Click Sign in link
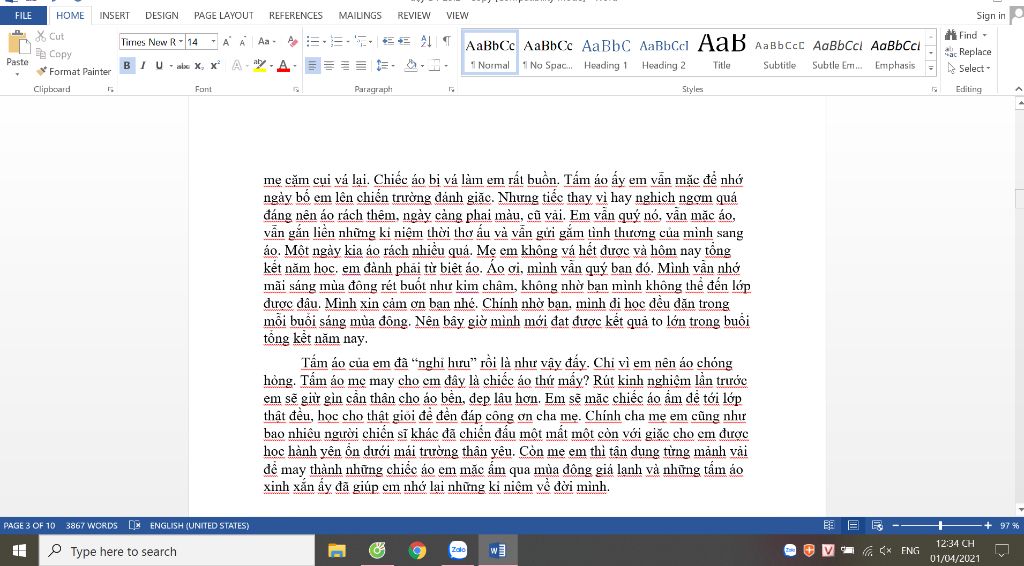Image resolution: width=1024 pixels, height=566 pixels. coord(991,16)
